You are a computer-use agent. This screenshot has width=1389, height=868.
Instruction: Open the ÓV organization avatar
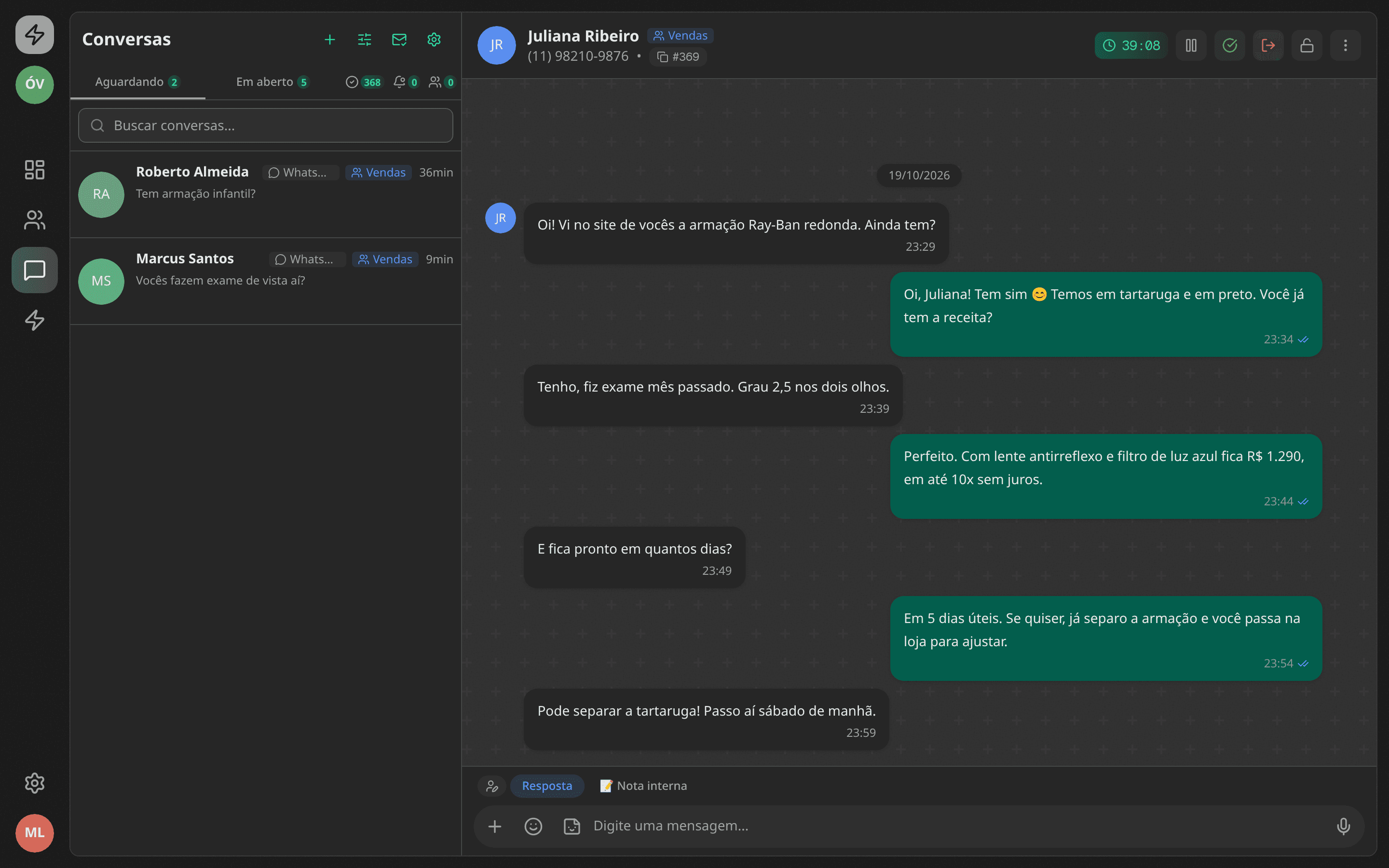(34, 84)
